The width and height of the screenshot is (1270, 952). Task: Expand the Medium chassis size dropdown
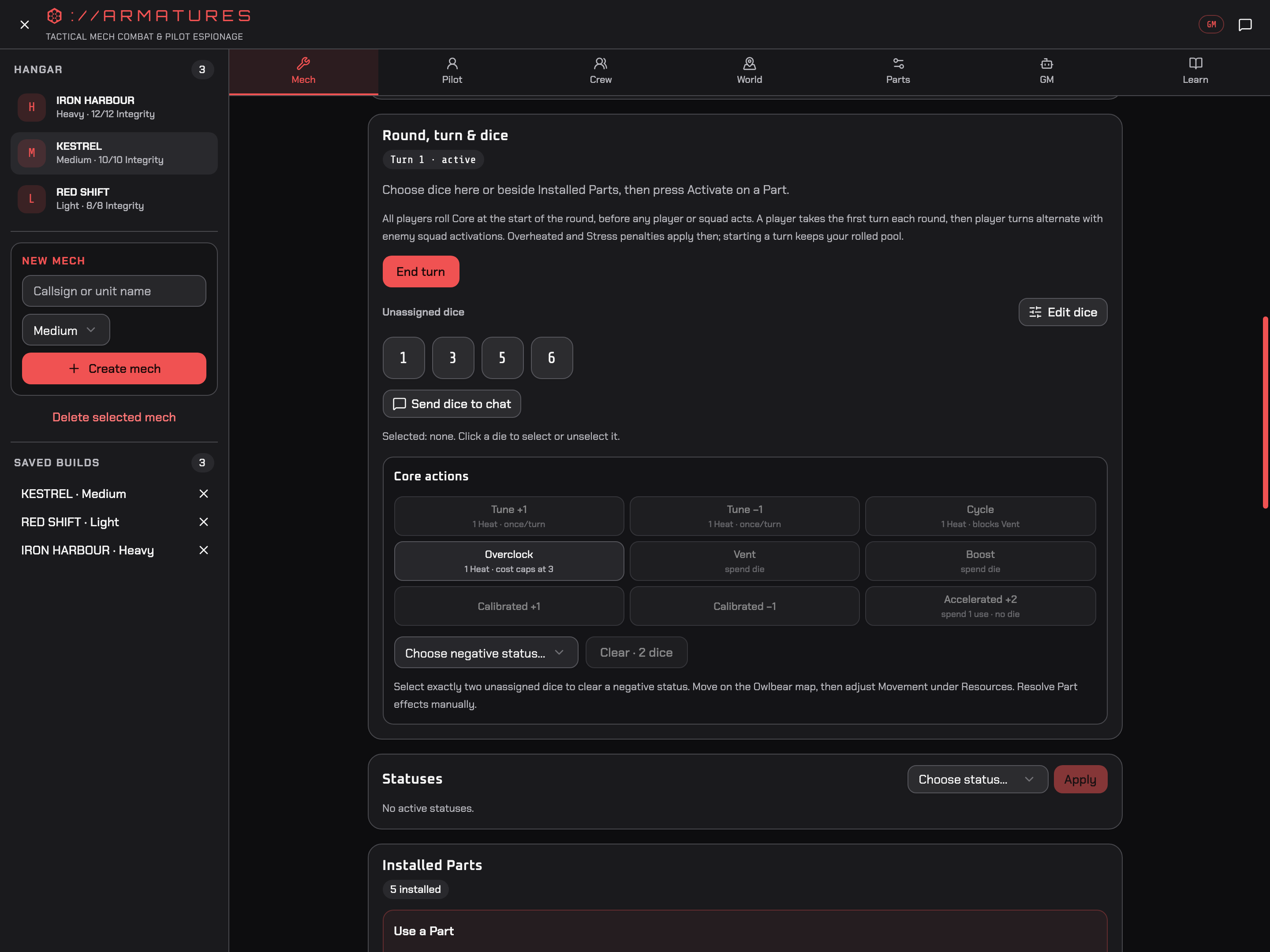pos(65,330)
